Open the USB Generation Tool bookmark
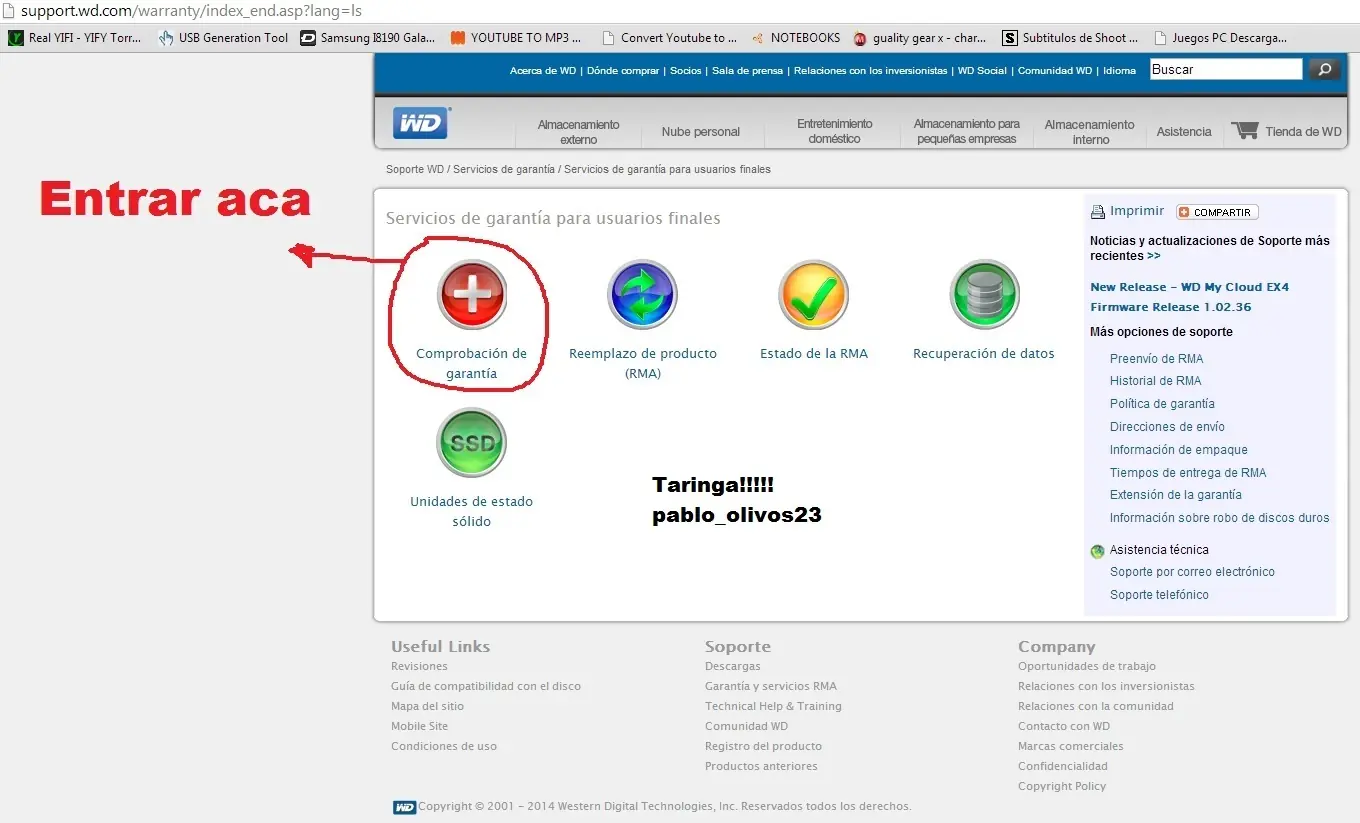The height and width of the screenshot is (823, 1360). click(223, 38)
